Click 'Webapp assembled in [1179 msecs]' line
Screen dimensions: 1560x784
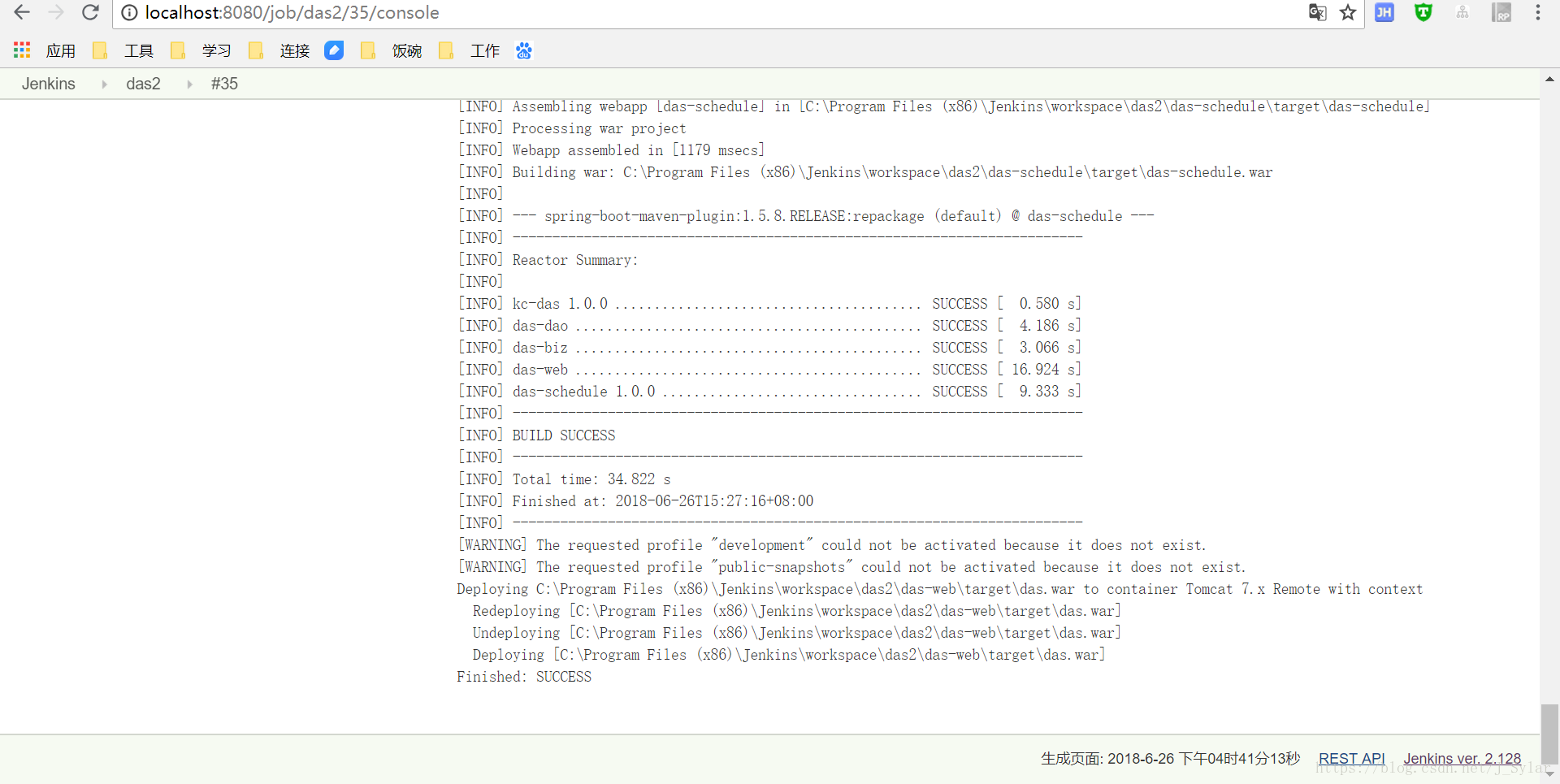pos(611,150)
